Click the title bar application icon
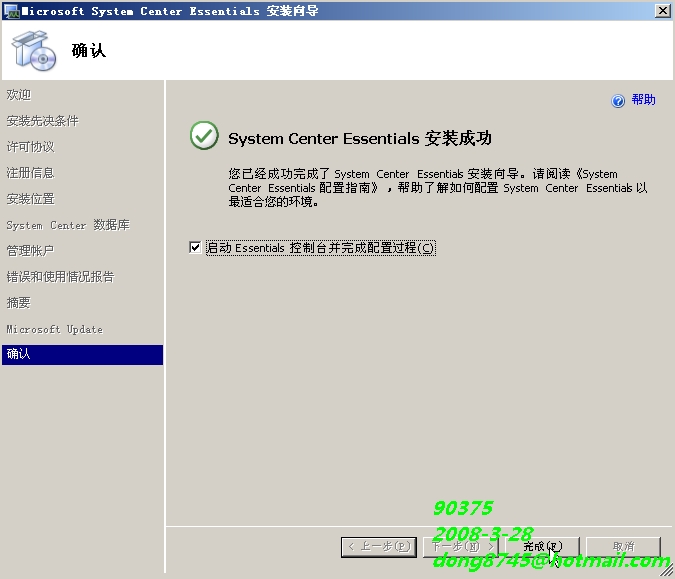Screen dimensions: 675x579 coord(11,11)
